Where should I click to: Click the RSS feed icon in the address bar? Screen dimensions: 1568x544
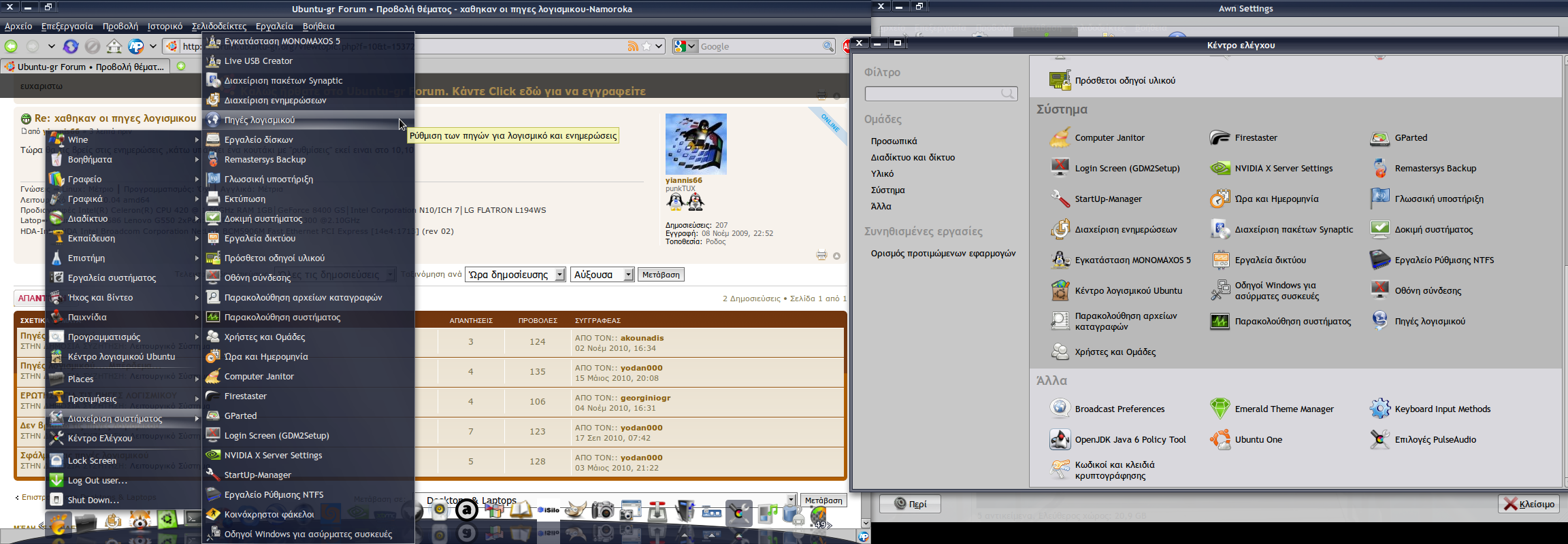[x=633, y=46]
